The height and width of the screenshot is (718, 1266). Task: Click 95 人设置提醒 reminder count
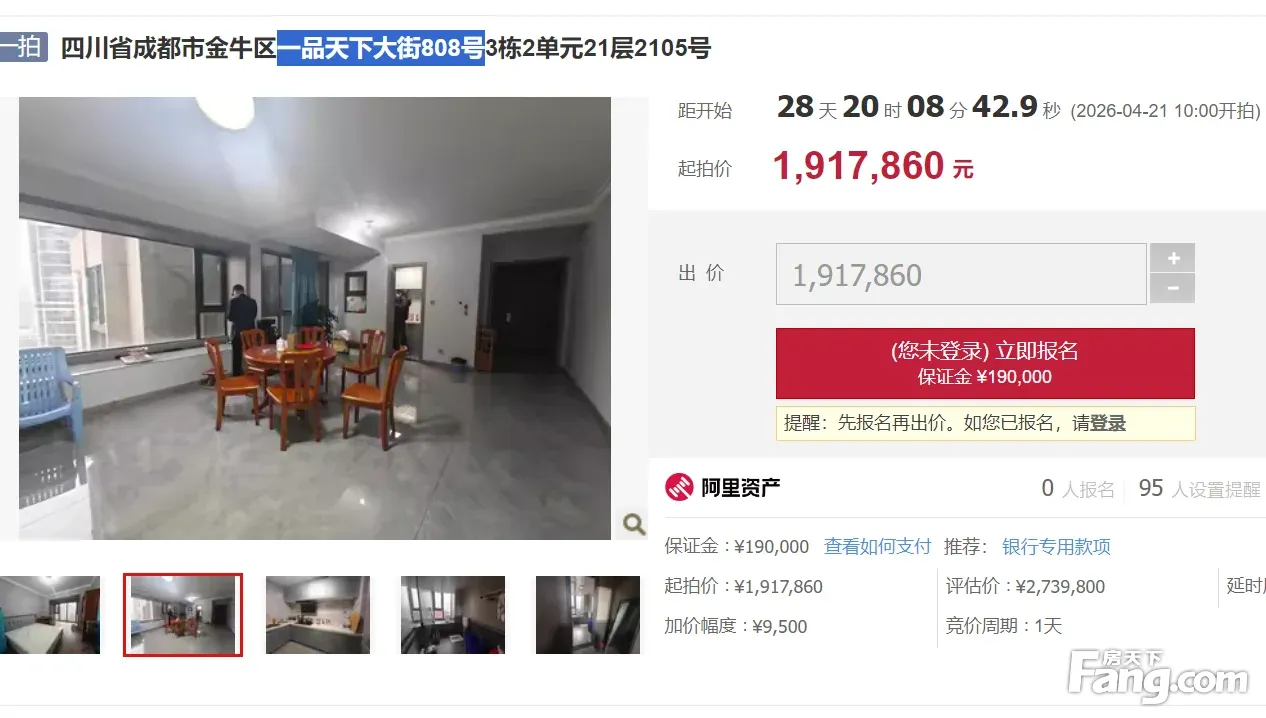point(1199,488)
